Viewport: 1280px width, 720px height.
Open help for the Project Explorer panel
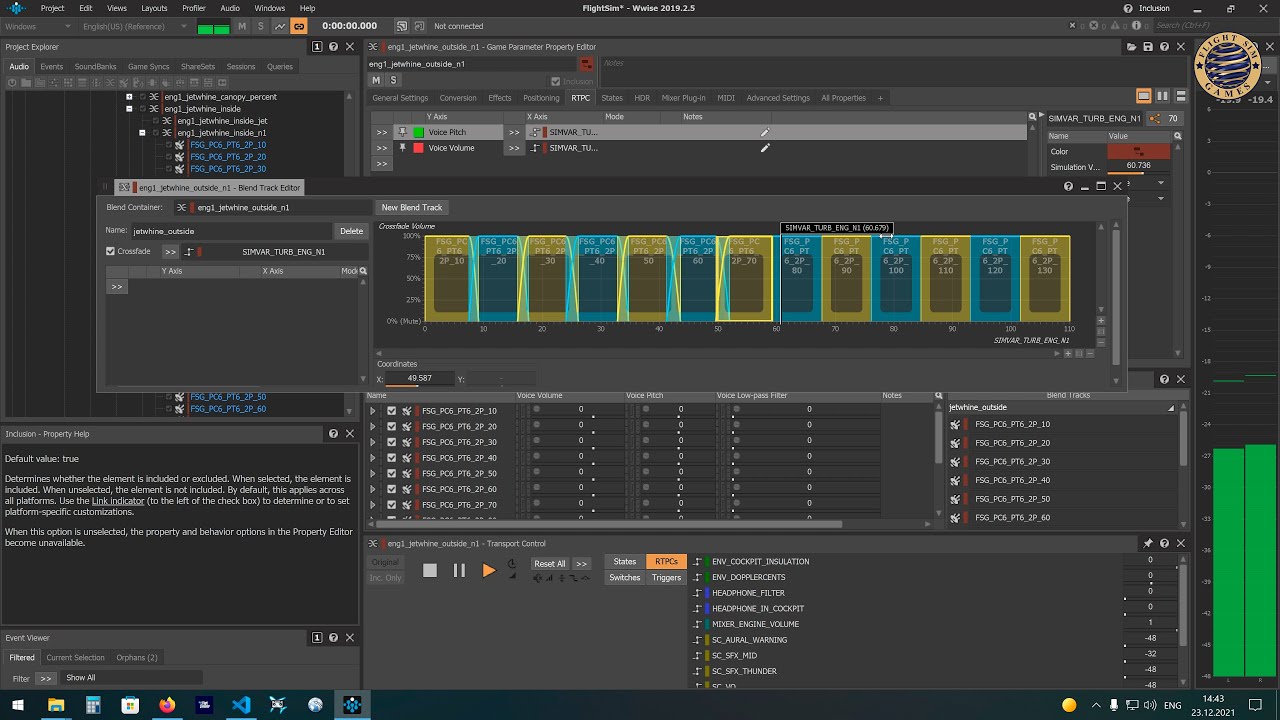333,46
